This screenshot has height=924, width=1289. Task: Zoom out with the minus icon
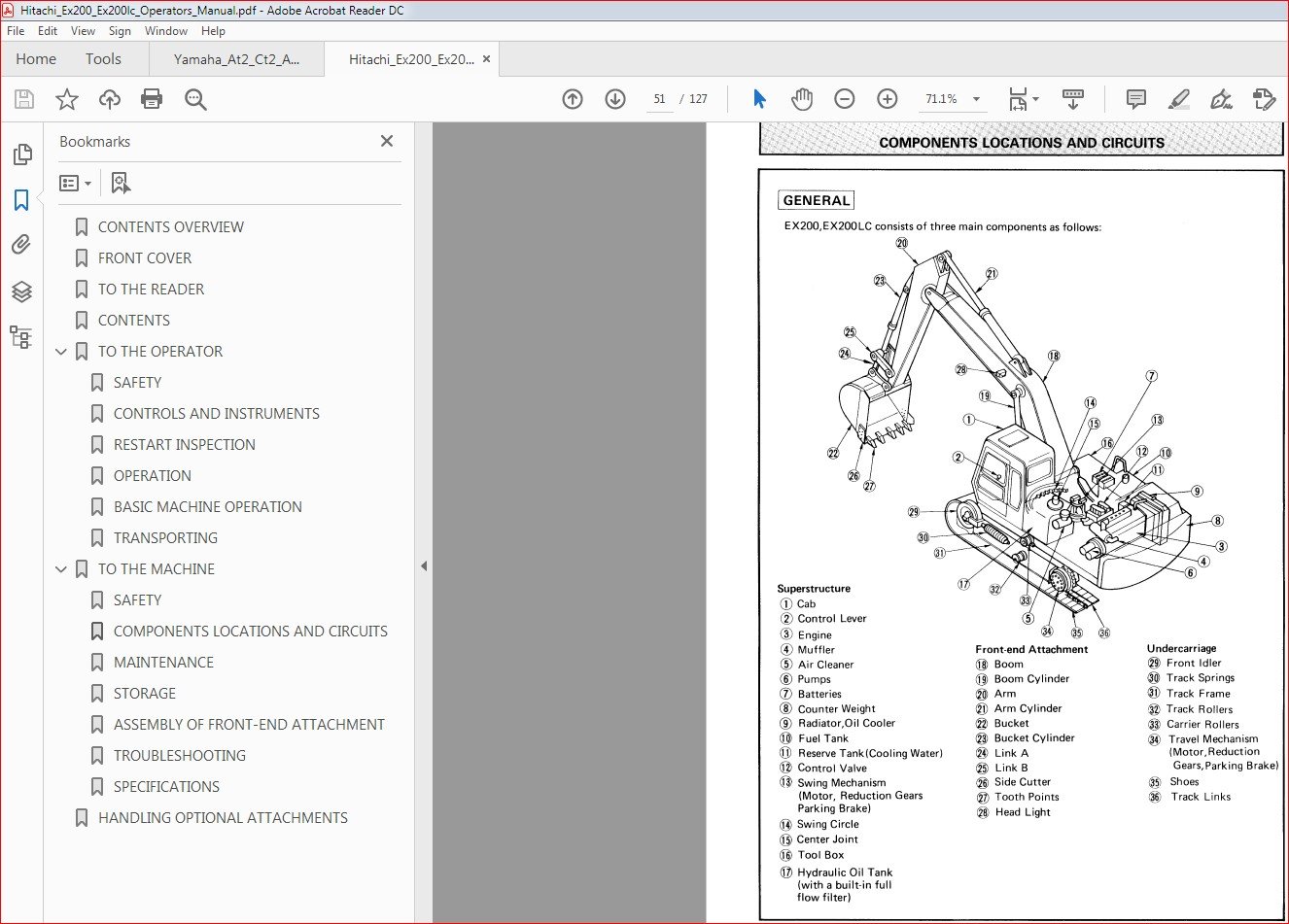(x=845, y=99)
